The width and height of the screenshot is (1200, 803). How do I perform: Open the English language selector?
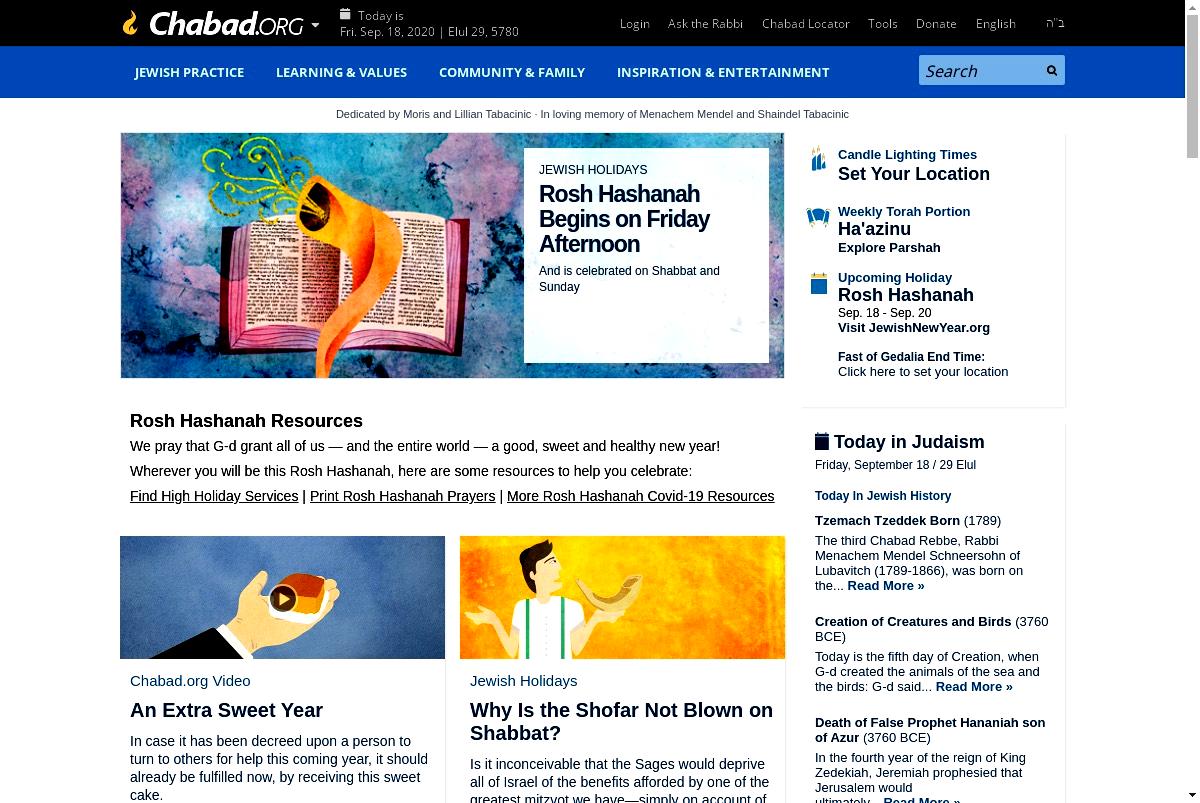996,23
